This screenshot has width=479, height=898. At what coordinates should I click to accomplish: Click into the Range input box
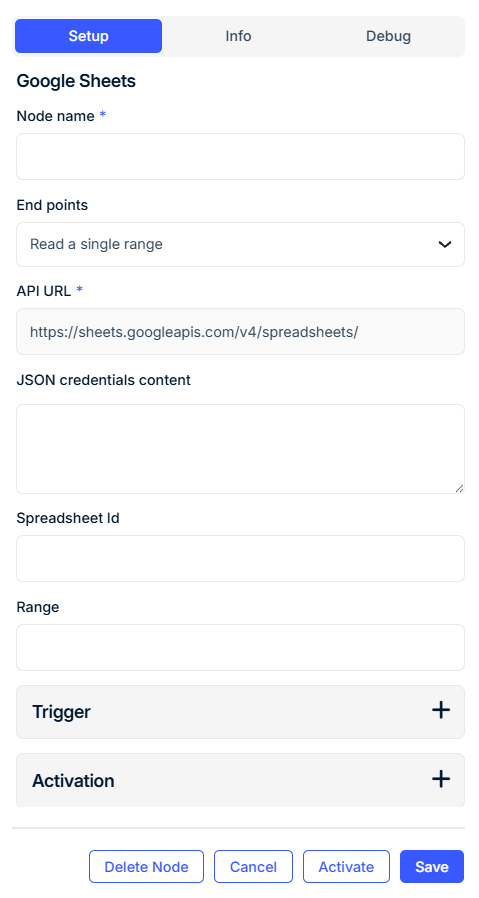point(240,647)
